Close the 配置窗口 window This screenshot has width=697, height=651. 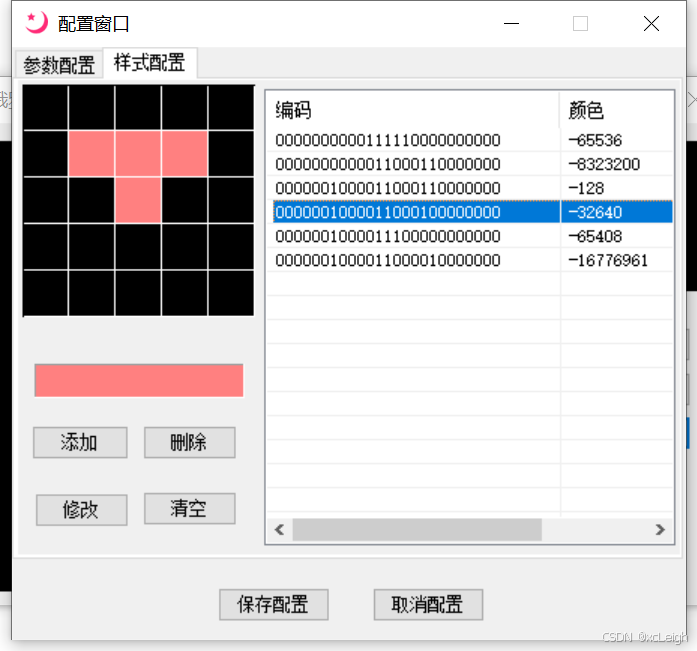[x=651, y=24]
